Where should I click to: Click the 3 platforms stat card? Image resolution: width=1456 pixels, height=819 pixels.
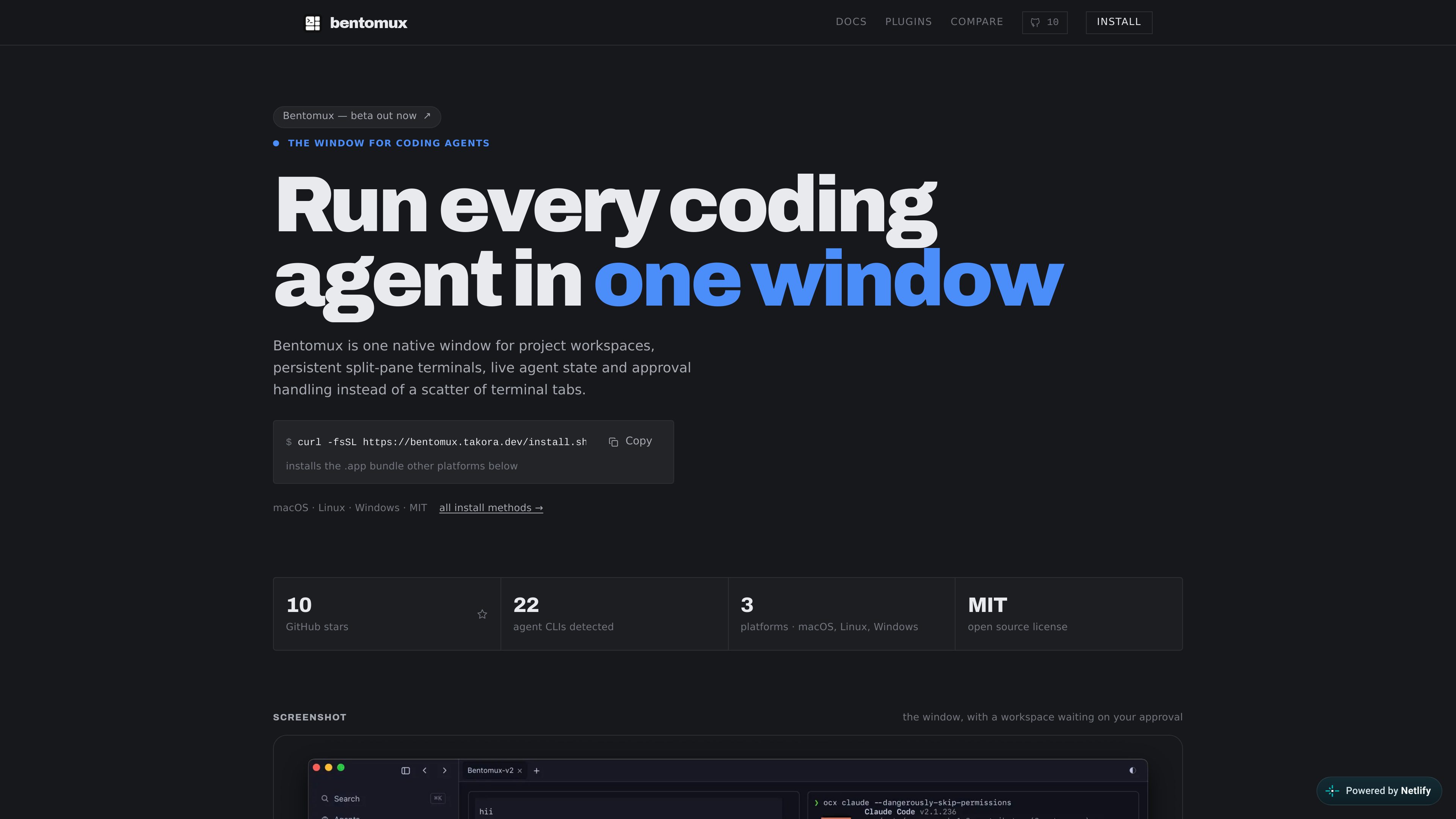(841, 613)
